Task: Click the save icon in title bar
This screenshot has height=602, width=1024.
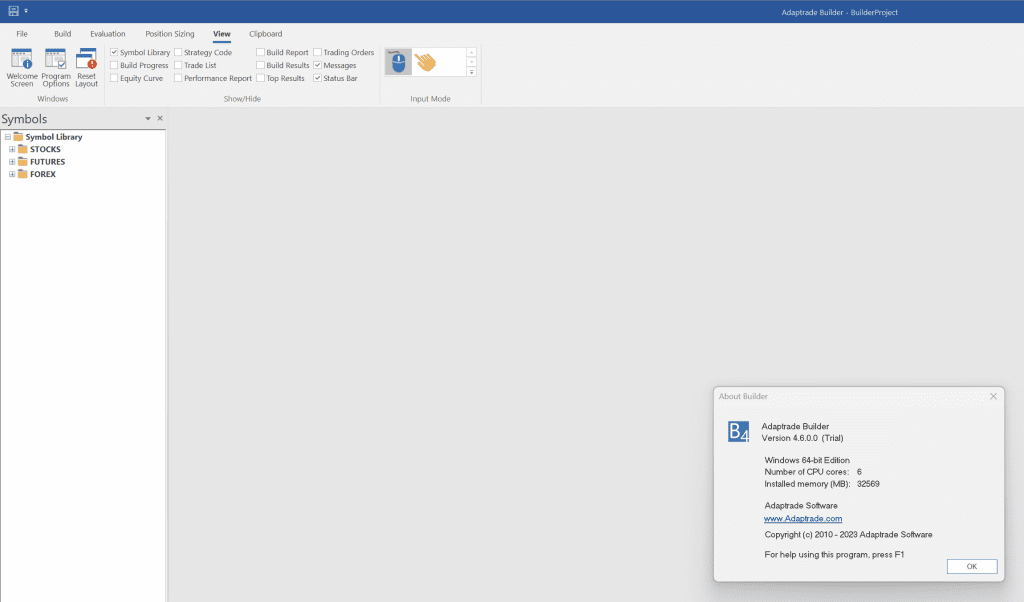Action: point(14,10)
